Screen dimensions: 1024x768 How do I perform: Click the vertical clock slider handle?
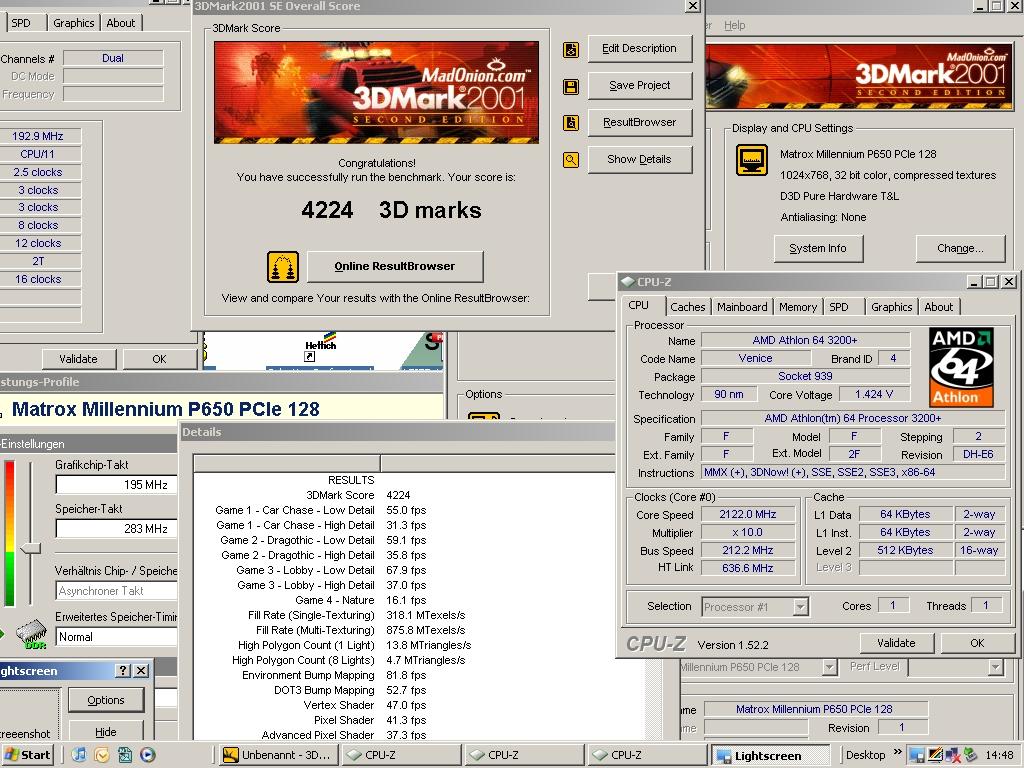pos(31,548)
